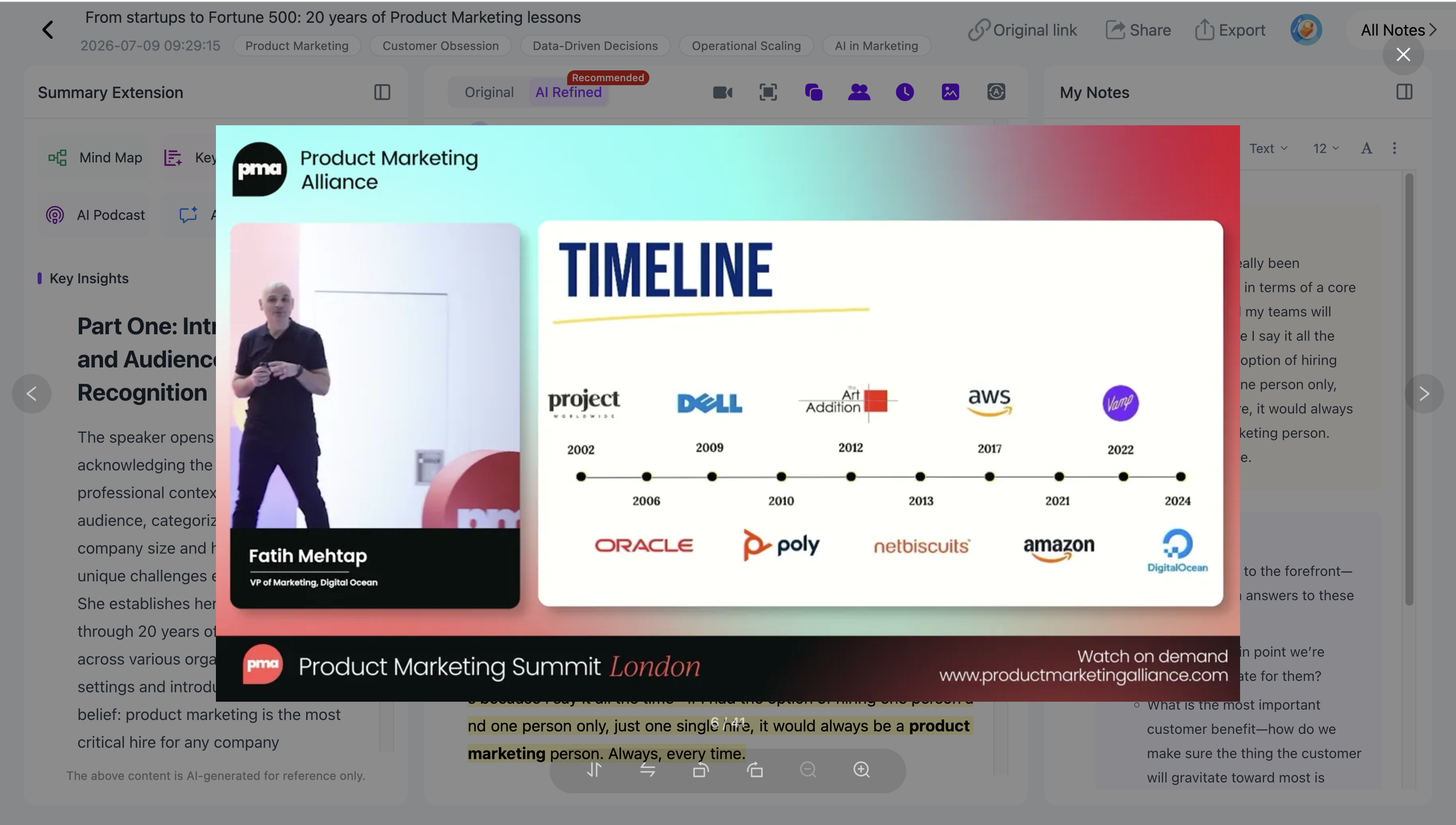This screenshot has width=1456, height=825.
Task: Open the Original link
Action: tap(1022, 30)
